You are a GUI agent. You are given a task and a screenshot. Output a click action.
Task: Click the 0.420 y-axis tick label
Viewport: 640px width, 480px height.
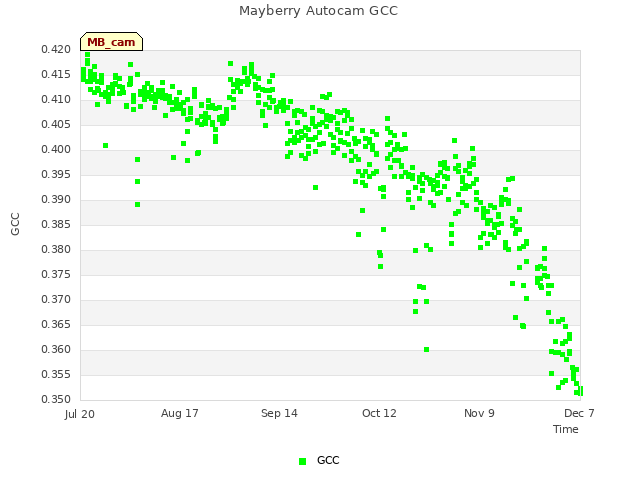tap(56, 49)
